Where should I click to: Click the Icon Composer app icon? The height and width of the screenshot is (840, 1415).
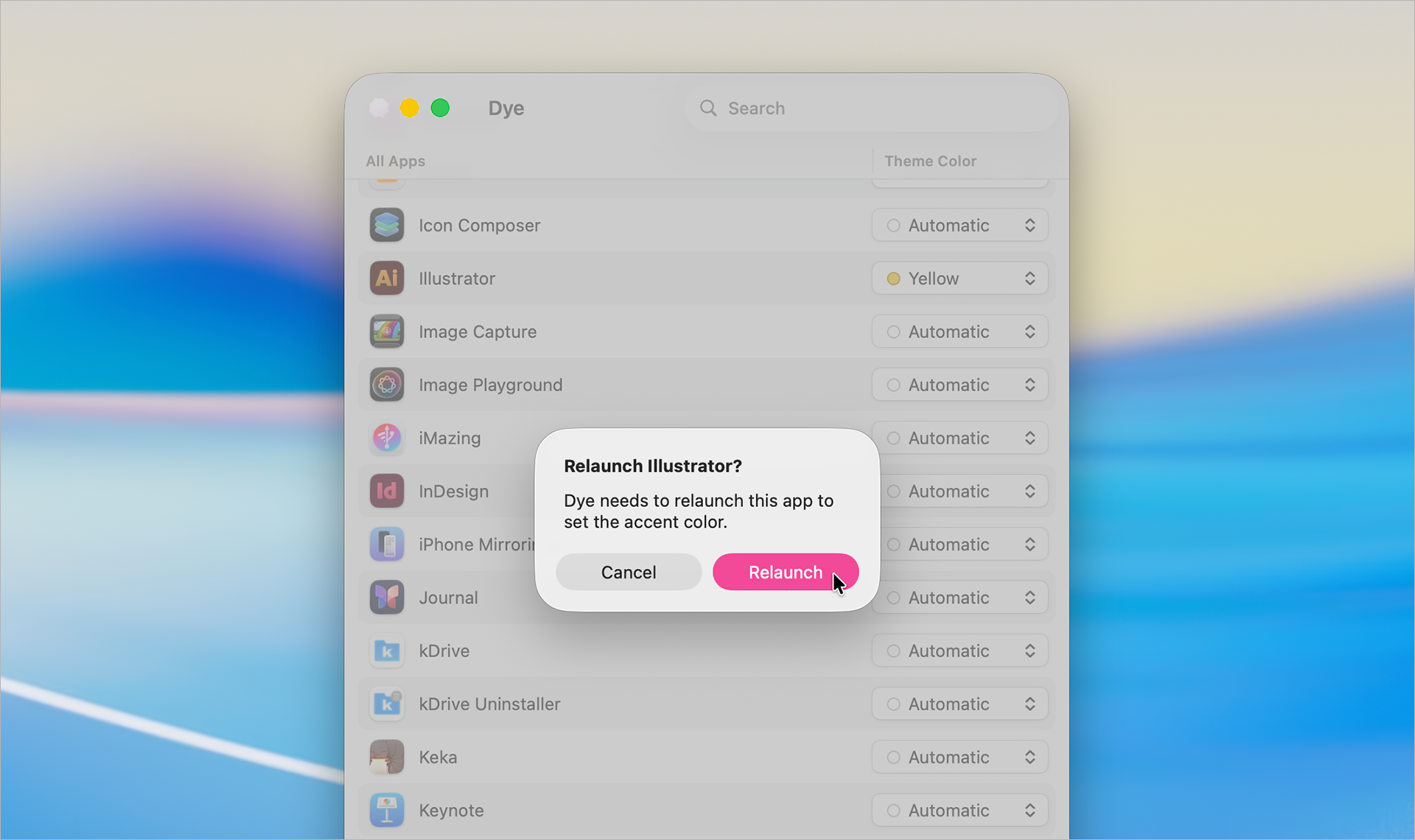point(386,225)
